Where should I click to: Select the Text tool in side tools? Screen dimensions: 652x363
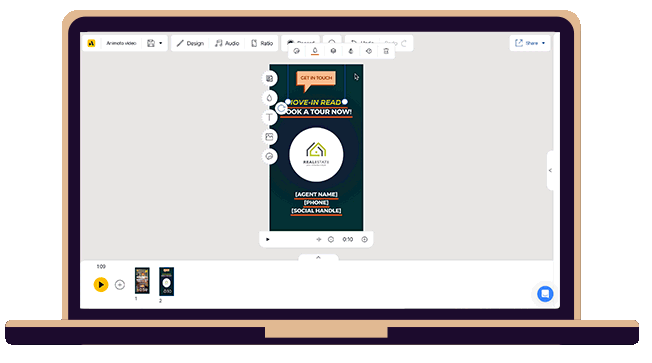pyautogui.click(x=269, y=118)
